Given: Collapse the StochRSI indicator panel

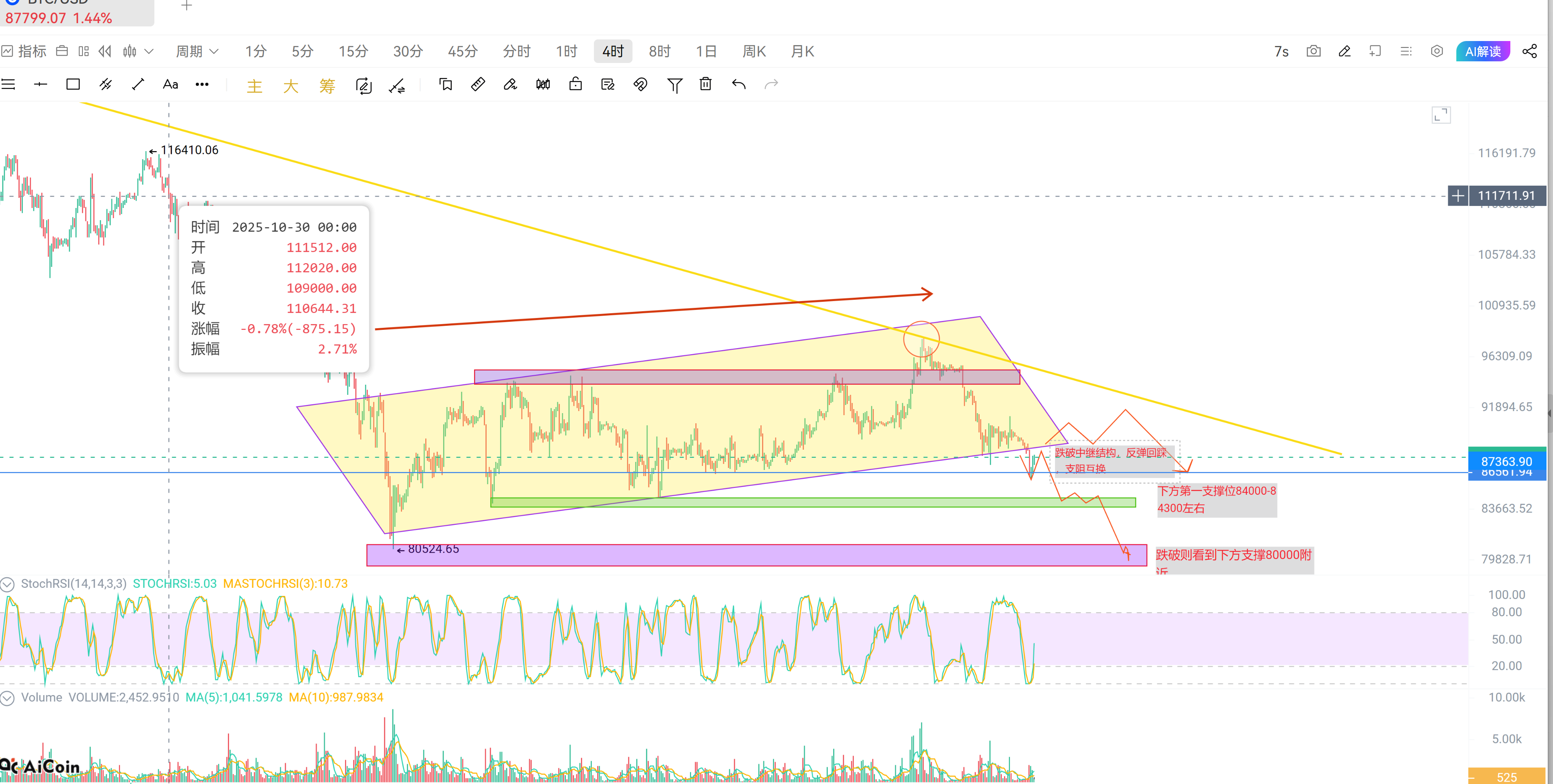Looking at the screenshot, I should (x=7, y=584).
